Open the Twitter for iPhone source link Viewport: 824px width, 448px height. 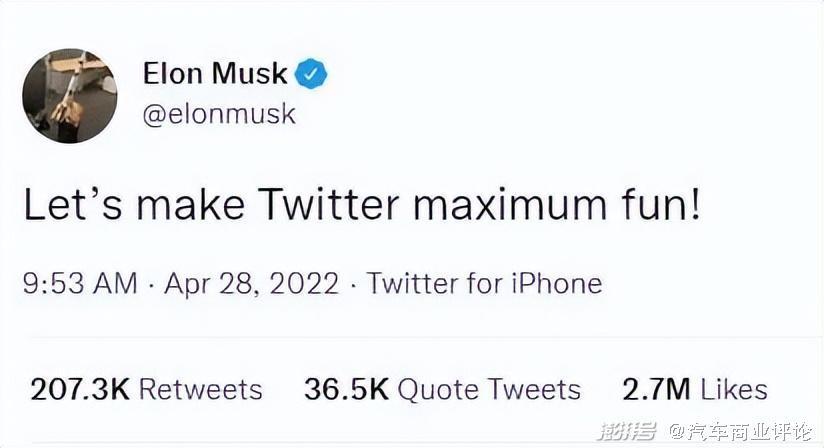484,283
